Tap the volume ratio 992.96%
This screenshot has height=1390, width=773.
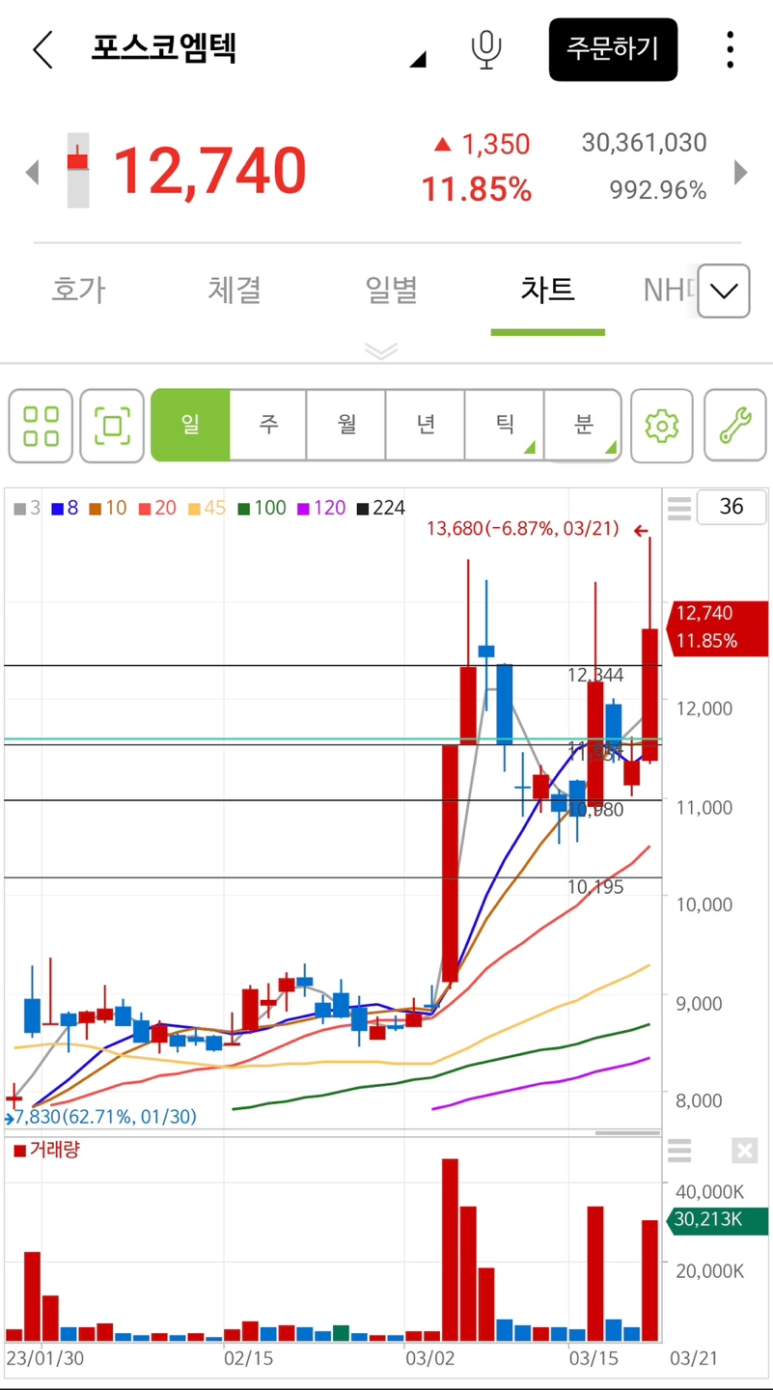click(658, 190)
